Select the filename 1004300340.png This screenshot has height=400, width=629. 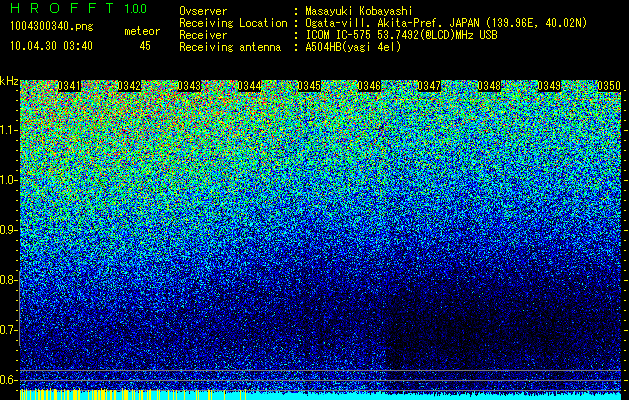coord(52,27)
